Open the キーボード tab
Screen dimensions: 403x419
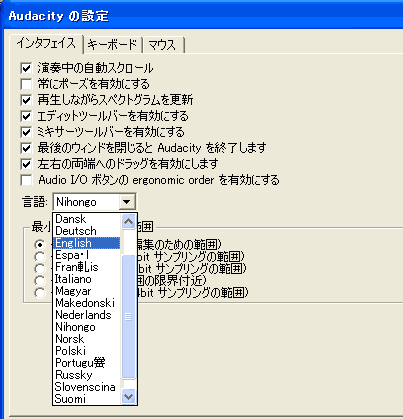pos(113,45)
